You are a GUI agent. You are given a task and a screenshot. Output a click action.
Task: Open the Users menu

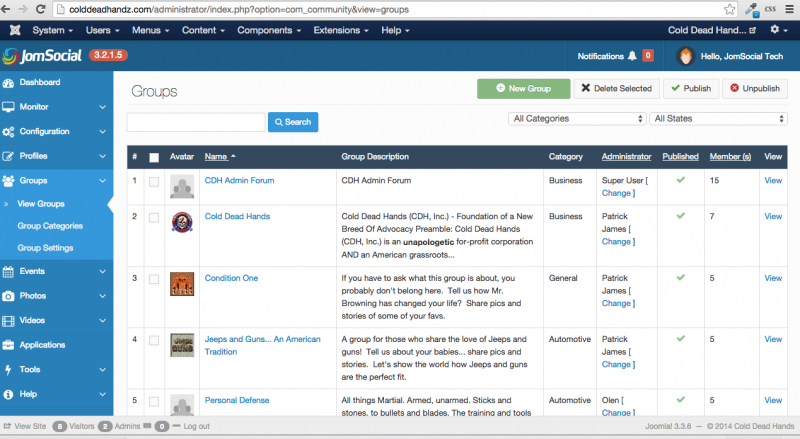click(x=103, y=30)
